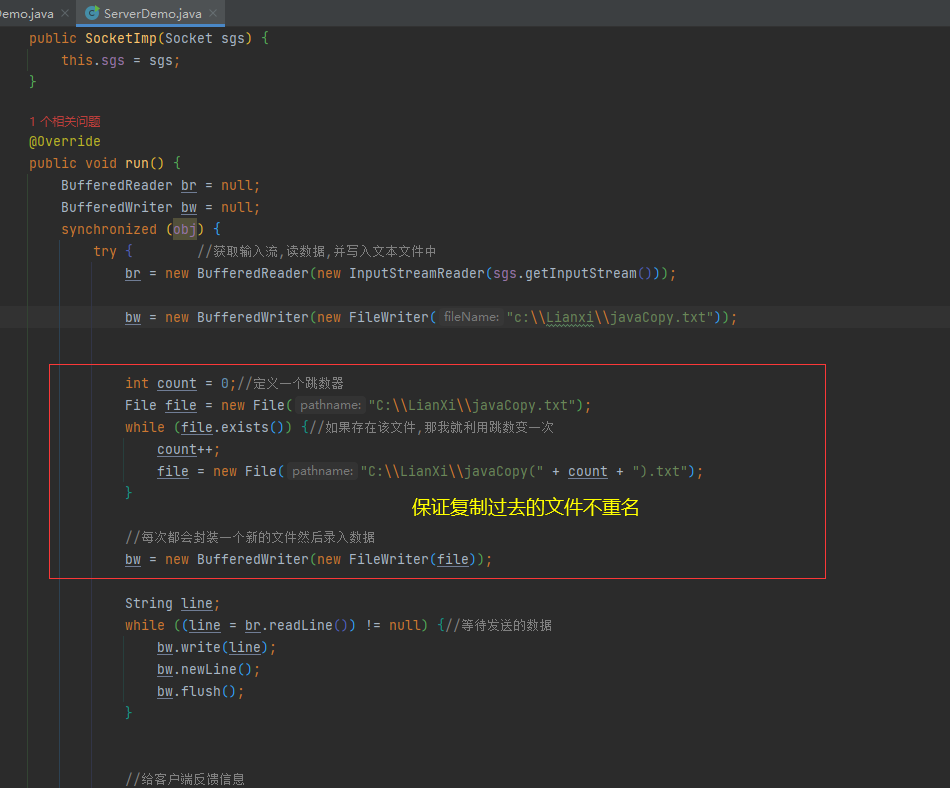This screenshot has height=788, width=950.
Task: Click the 'BufferedWriter bw = null;' line
Action: [x=161, y=207]
